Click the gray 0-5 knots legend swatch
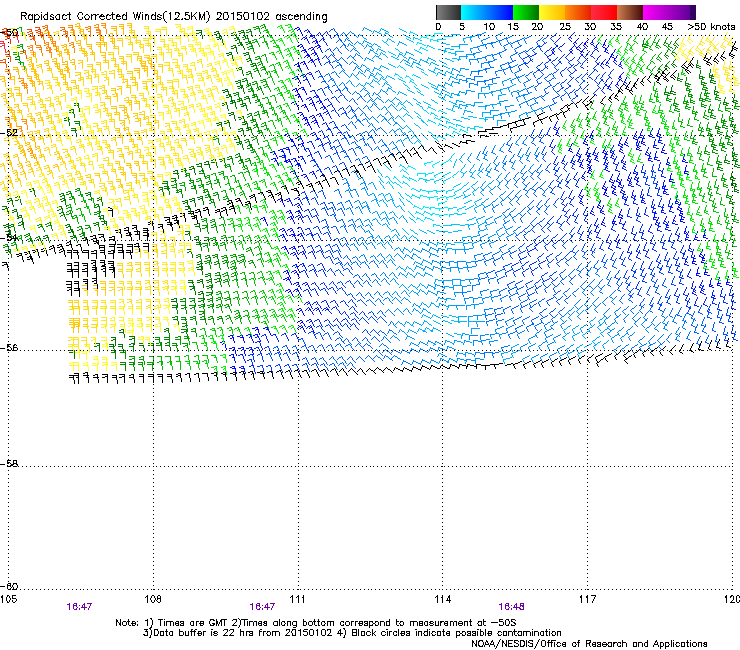 (448, 12)
